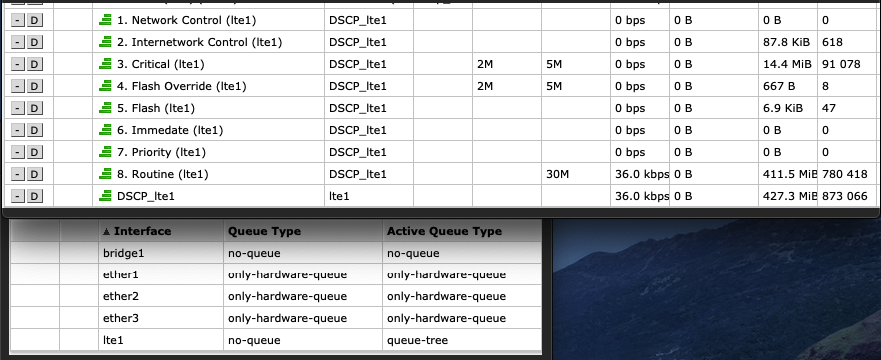This screenshot has height=360, width=881.
Task: Remove the Network Control (lte1) queue with minus button
Action: tap(18, 21)
